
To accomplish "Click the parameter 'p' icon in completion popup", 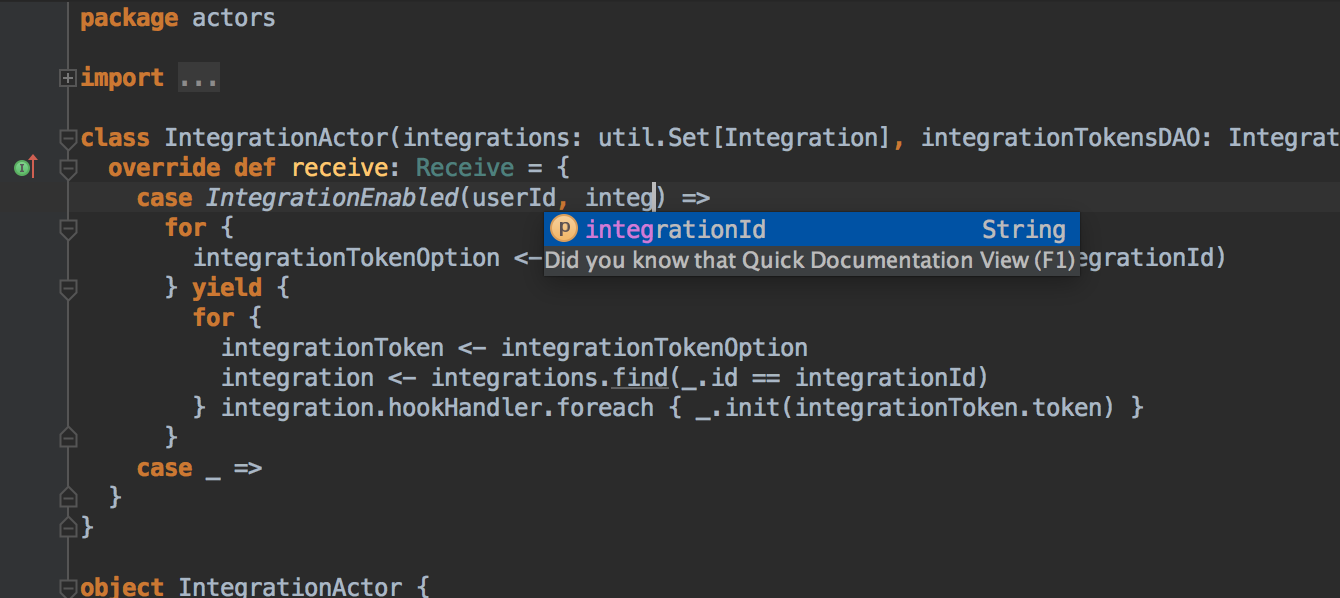I will [x=565, y=230].
